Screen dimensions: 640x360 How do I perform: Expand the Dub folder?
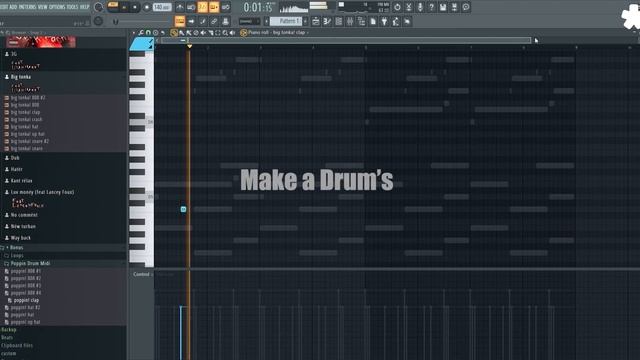point(15,158)
